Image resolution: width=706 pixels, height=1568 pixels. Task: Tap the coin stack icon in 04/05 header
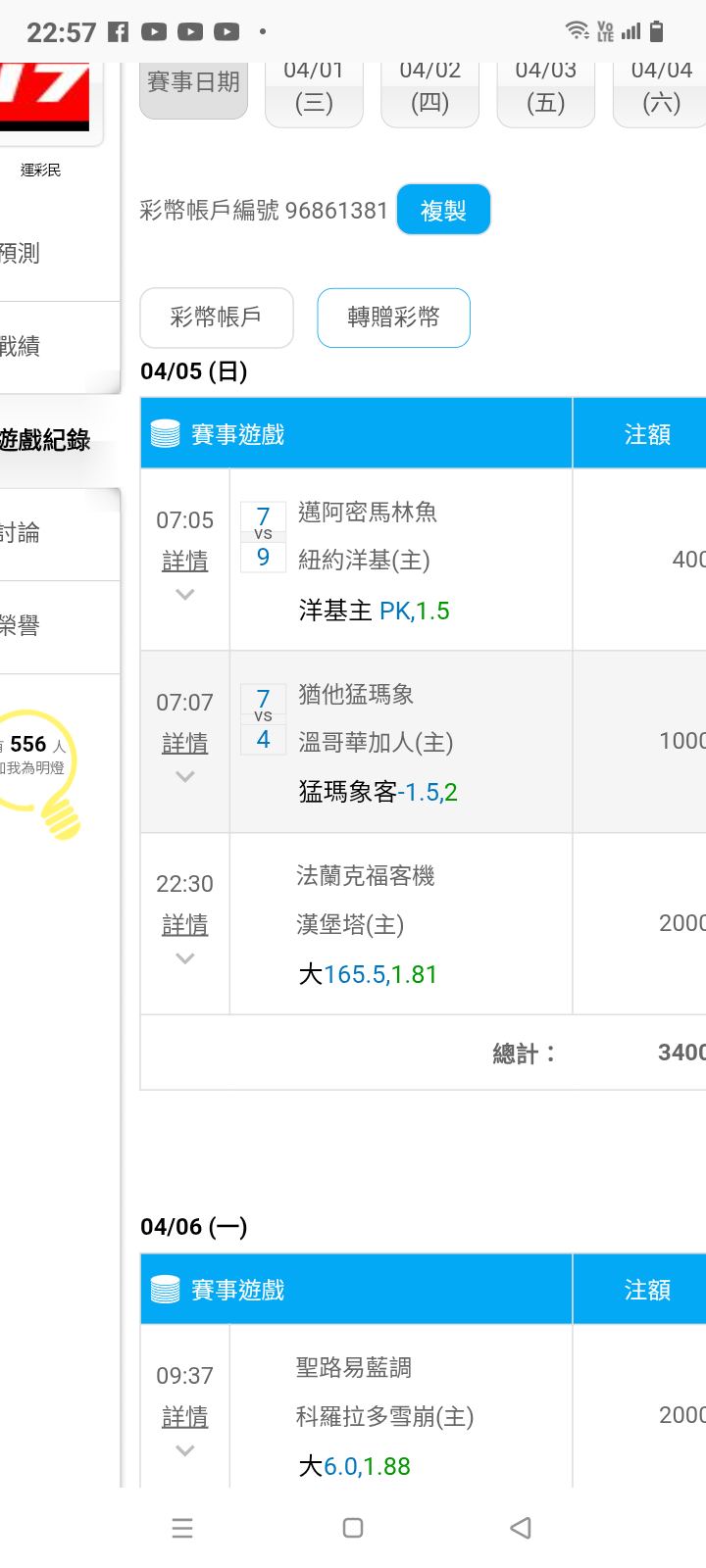click(x=166, y=433)
